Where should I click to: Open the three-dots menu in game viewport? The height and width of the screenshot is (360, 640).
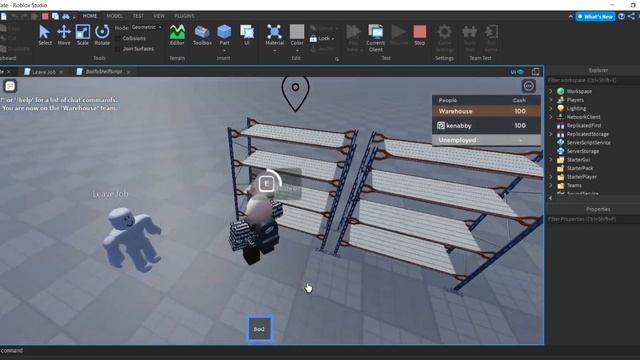coord(529,86)
